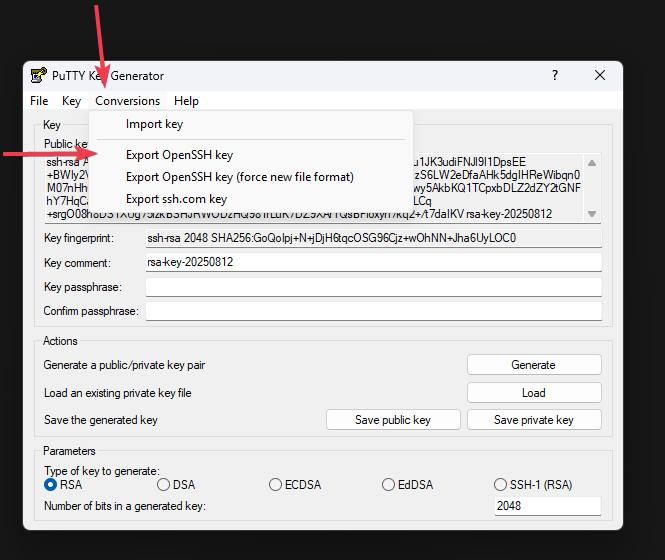Click public key scrollbar up arrow
The image size is (665, 560).
click(x=592, y=163)
